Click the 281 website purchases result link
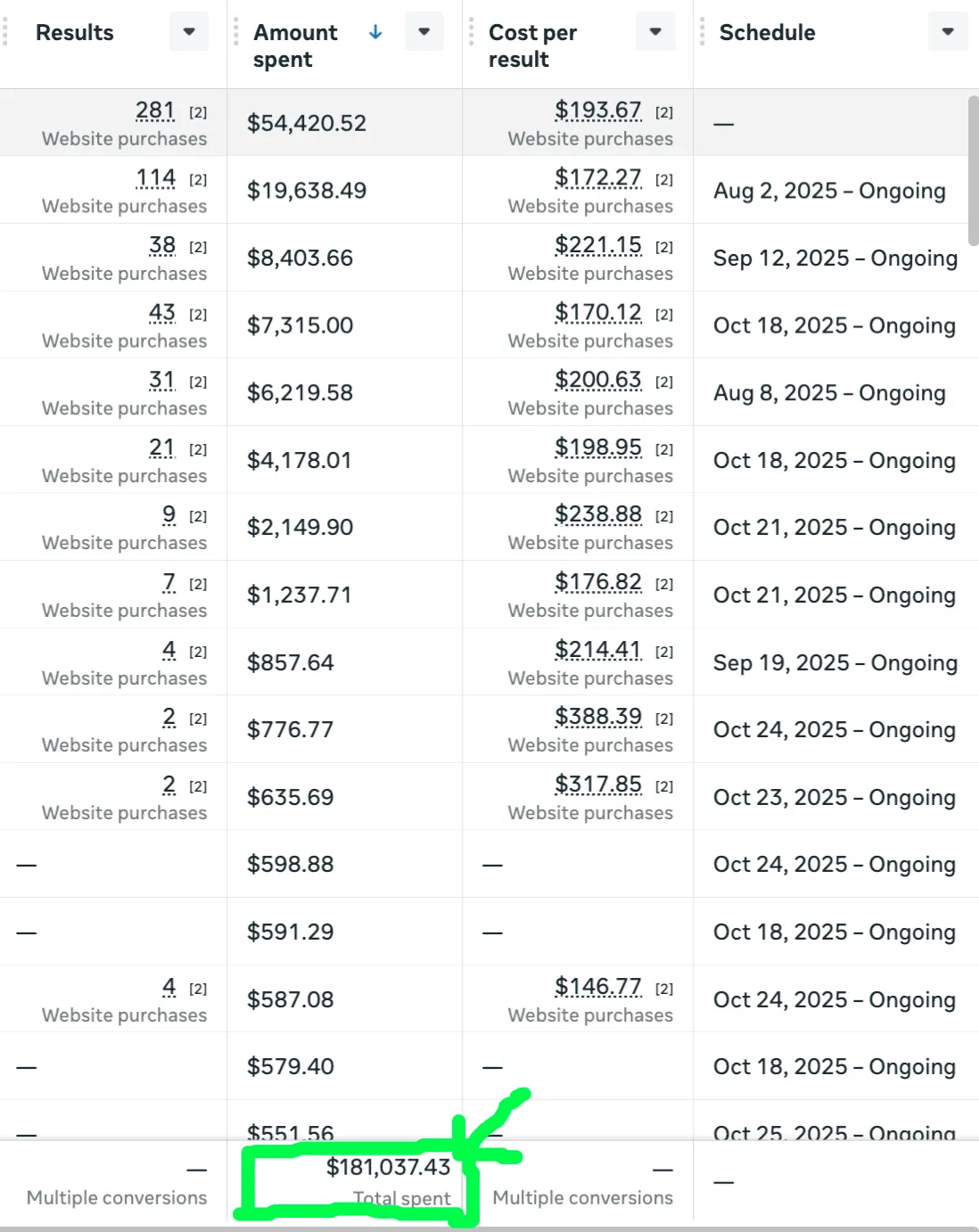This screenshot has height=1232, width=979. (x=155, y=111)
